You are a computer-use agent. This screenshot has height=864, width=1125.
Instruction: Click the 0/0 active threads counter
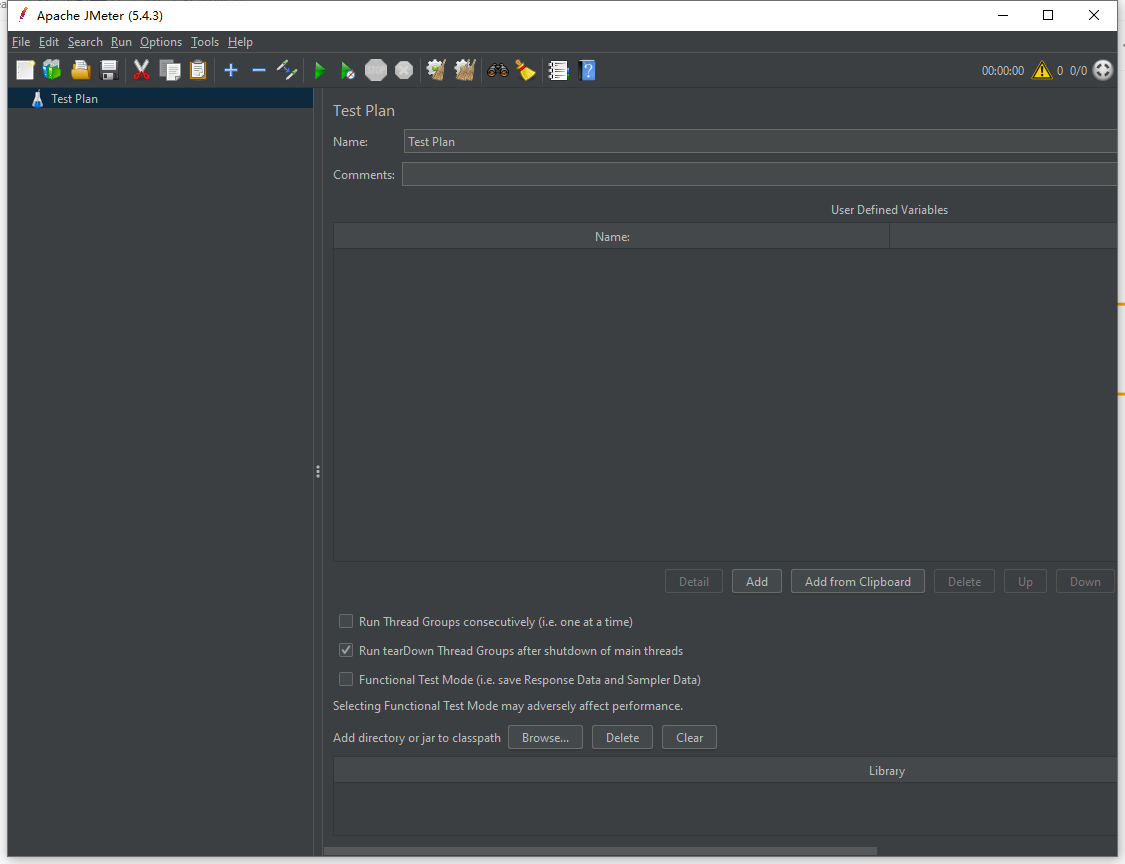pos(1078,70)
